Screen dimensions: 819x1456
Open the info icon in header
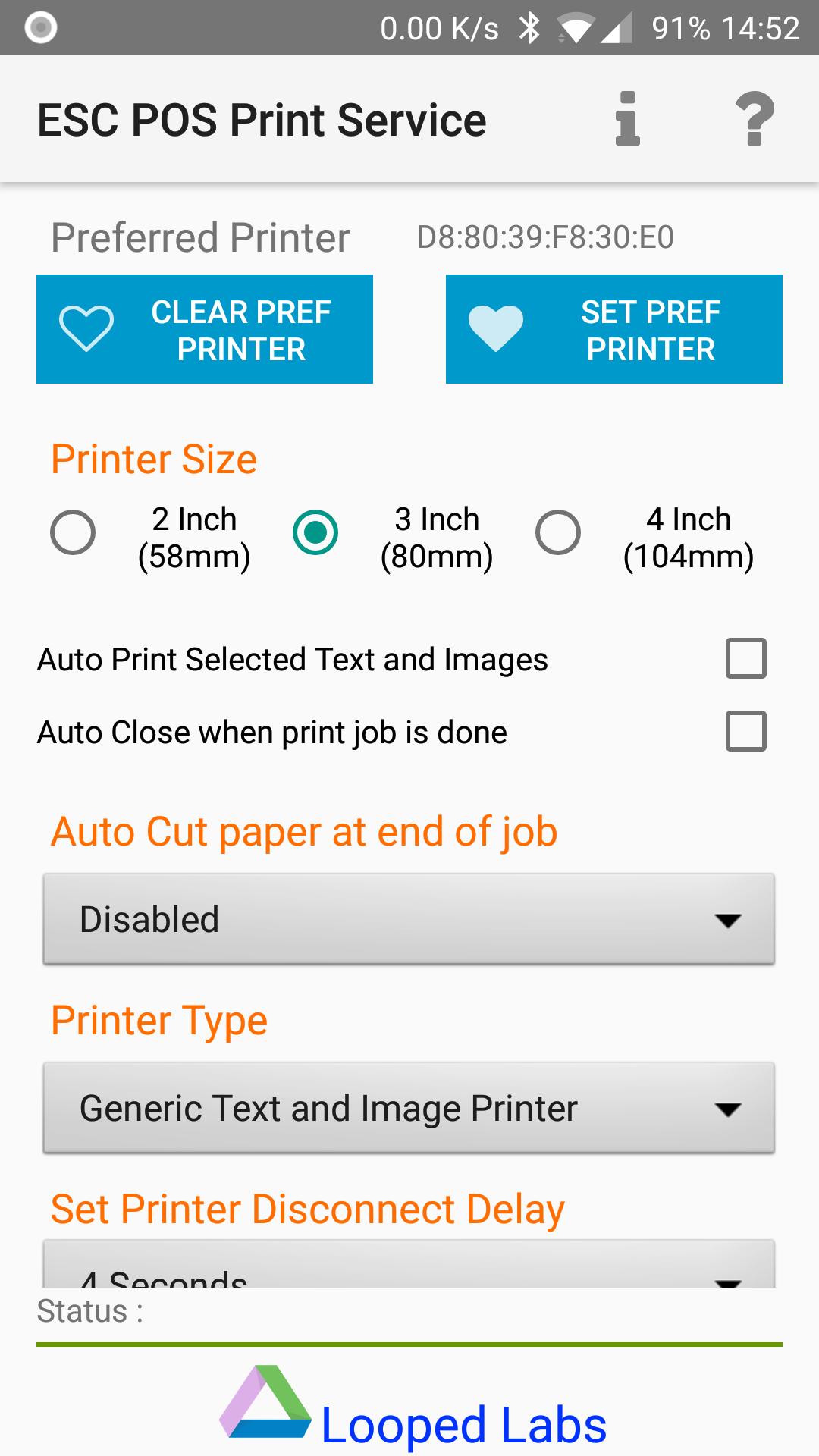click(627, 119)
